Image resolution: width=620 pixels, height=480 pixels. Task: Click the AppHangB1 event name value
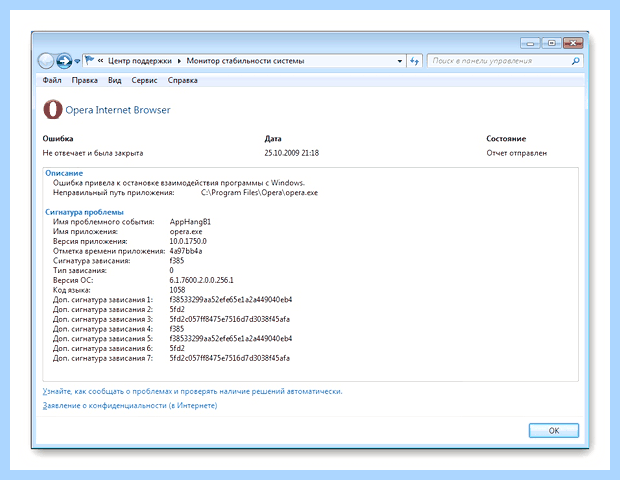click(x=190, y=222)
